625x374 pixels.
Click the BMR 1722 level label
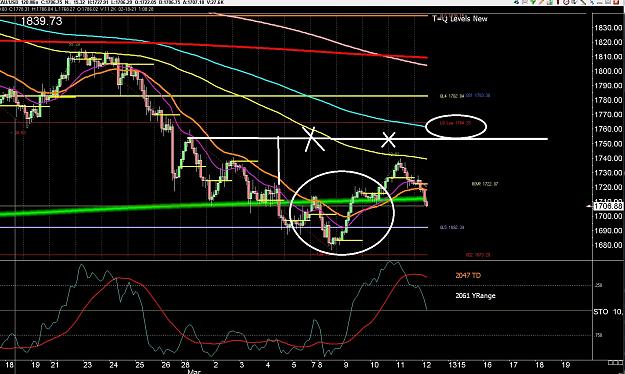pos(485,184)
